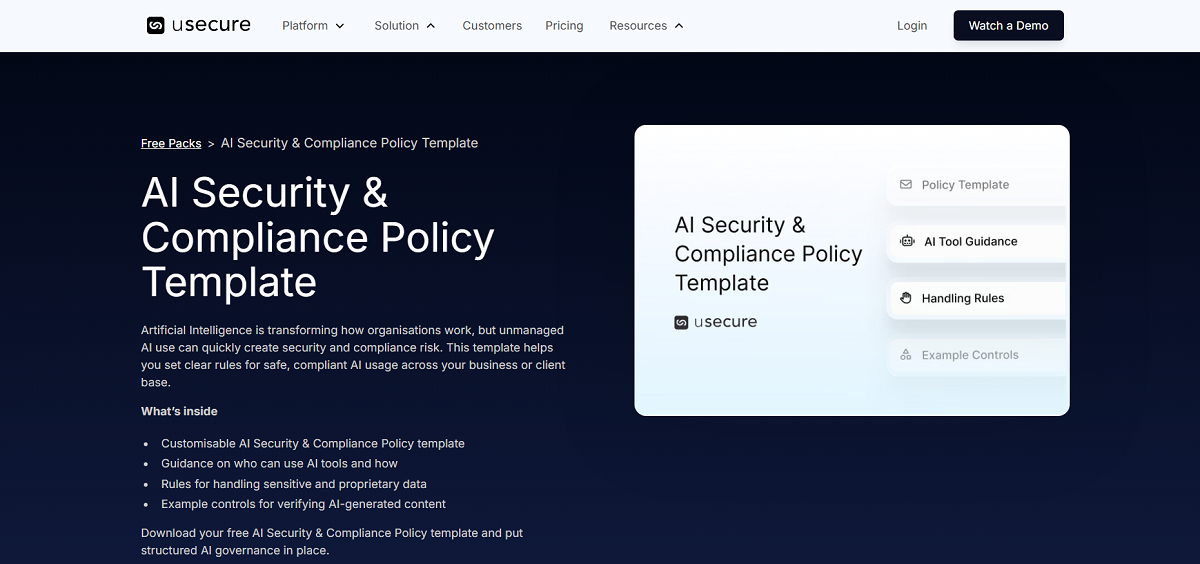
Task: Click the large page heading AI Security & Compliance Policy Template
Action: [x=318, y=237]
